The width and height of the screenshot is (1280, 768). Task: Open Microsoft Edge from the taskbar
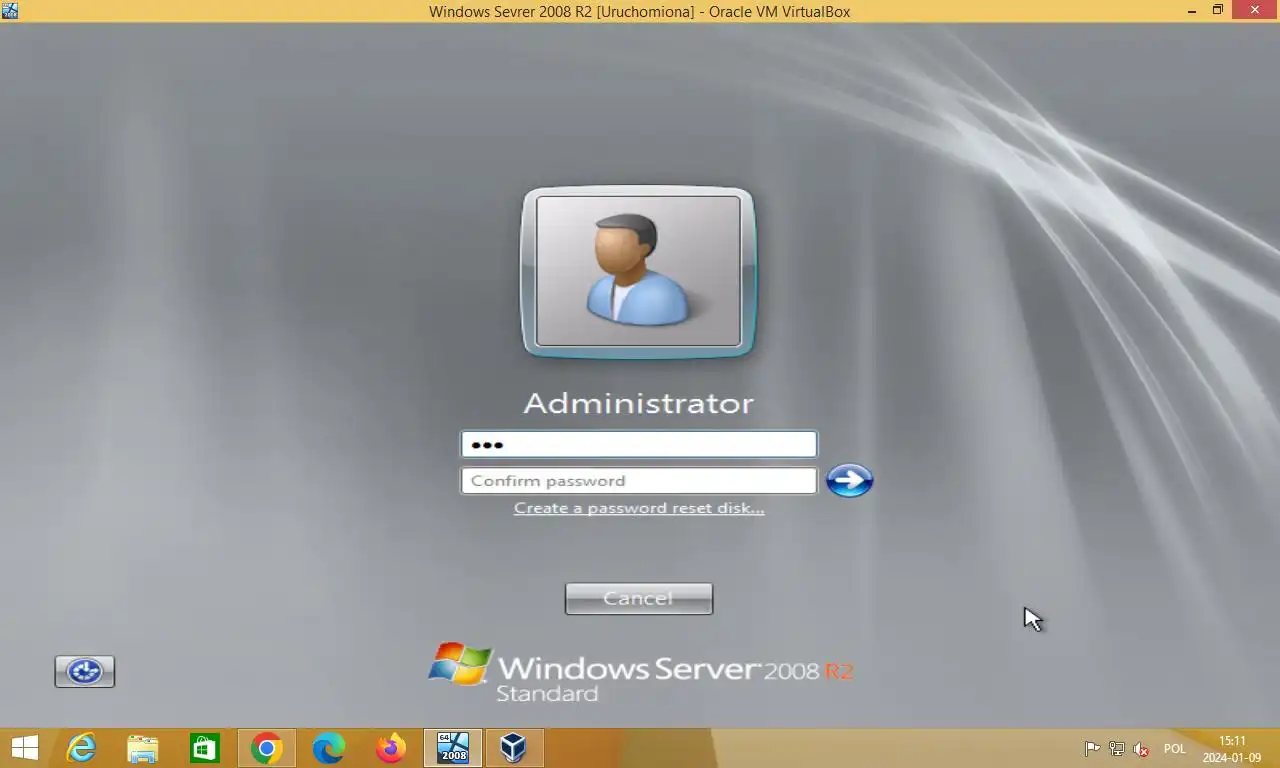tap(329, 748)
